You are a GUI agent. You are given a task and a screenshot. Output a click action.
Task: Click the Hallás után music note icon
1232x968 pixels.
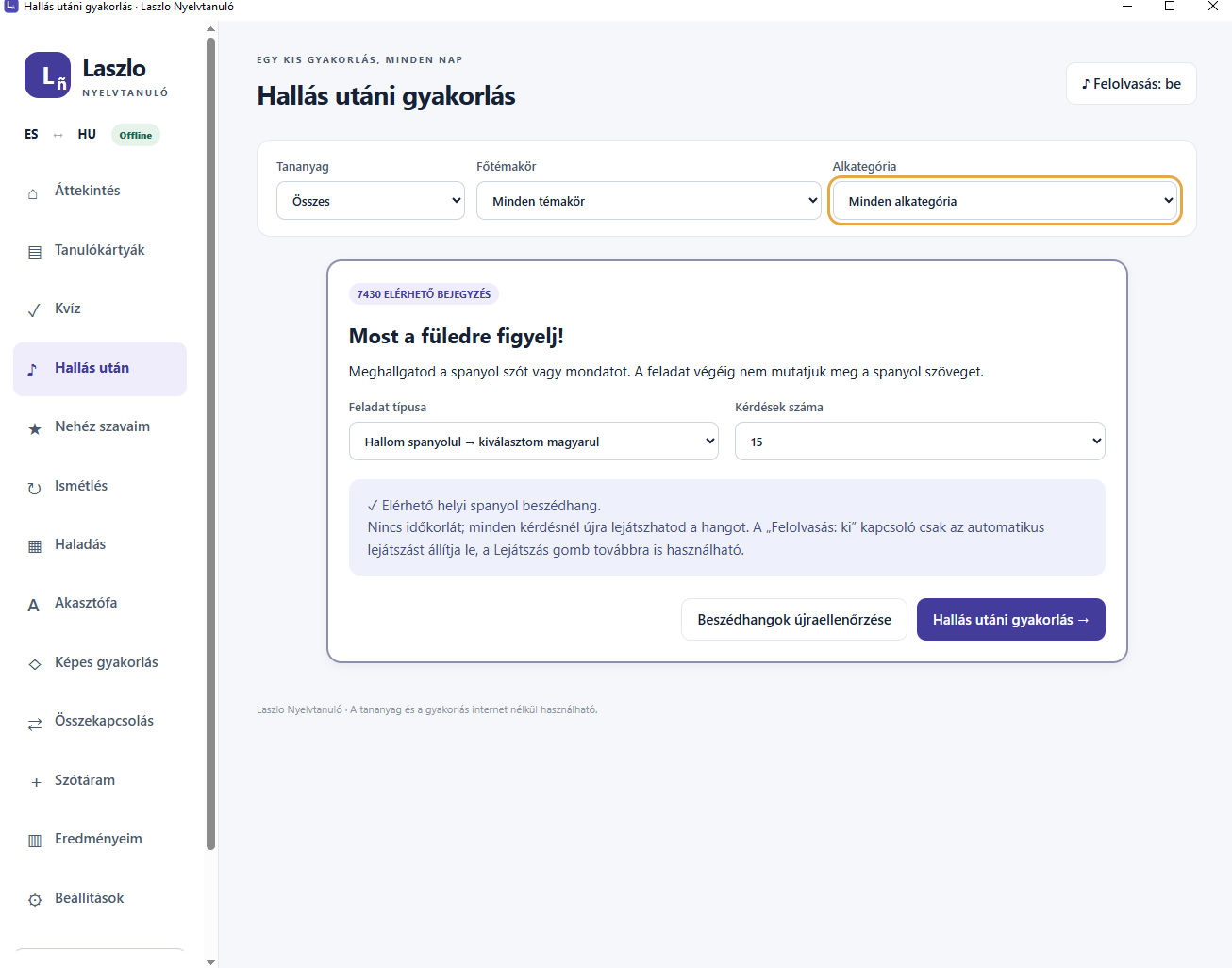click(33, 369)
